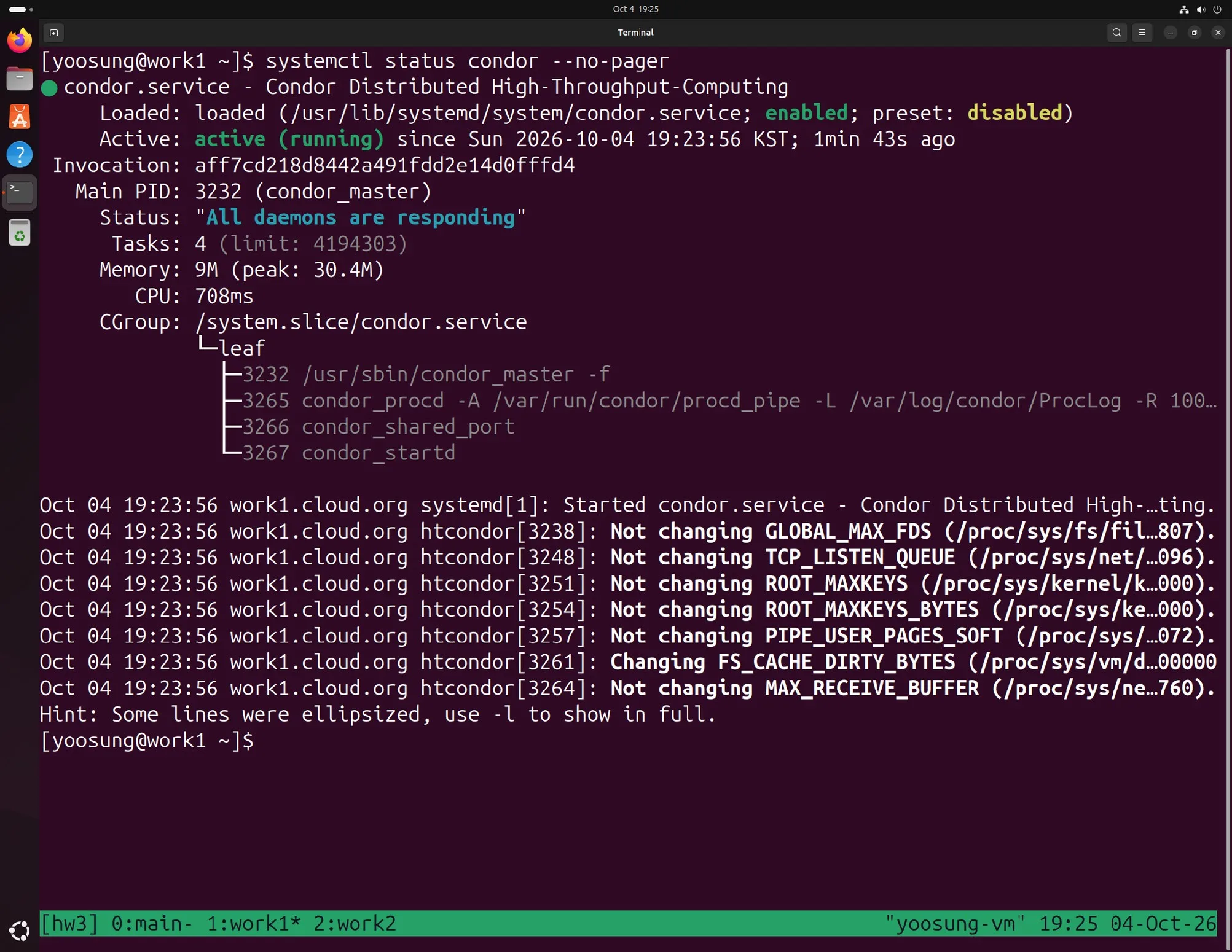Viewport: 1232px width, 952px height.
Task: Click process 3267 condor_startd
Action: pos(349,453)
